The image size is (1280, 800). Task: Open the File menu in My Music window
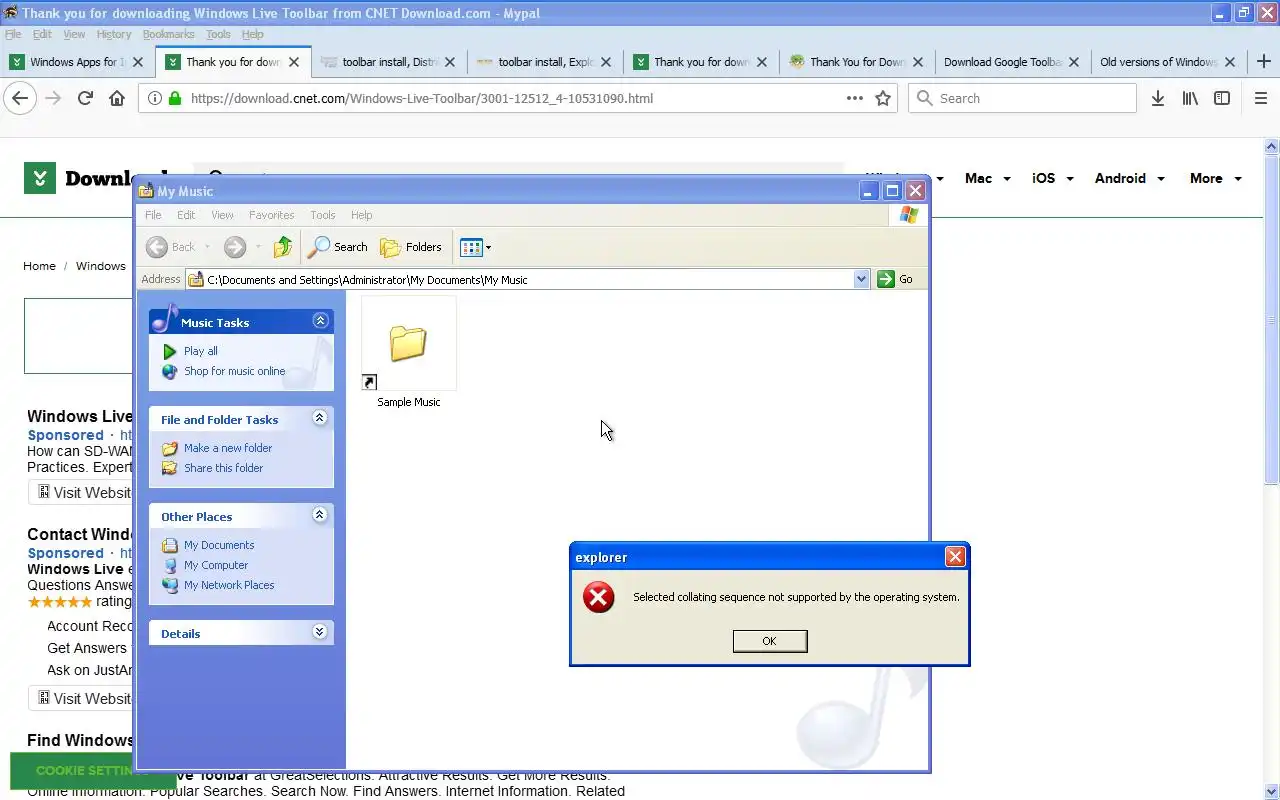point(153,215)
